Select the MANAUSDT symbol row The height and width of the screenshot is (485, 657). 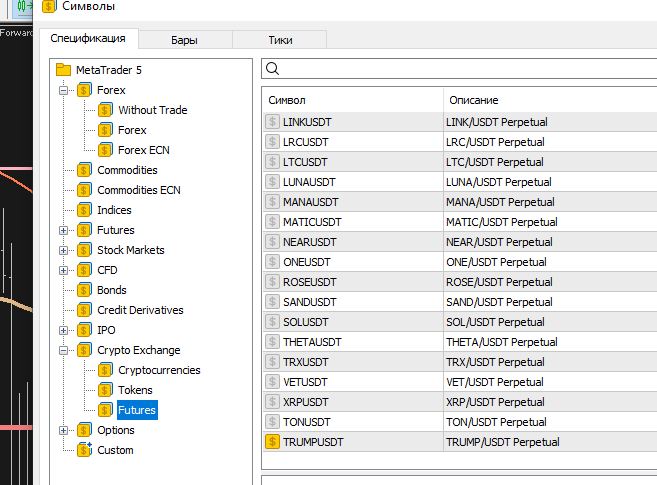[x=460, y=202]
